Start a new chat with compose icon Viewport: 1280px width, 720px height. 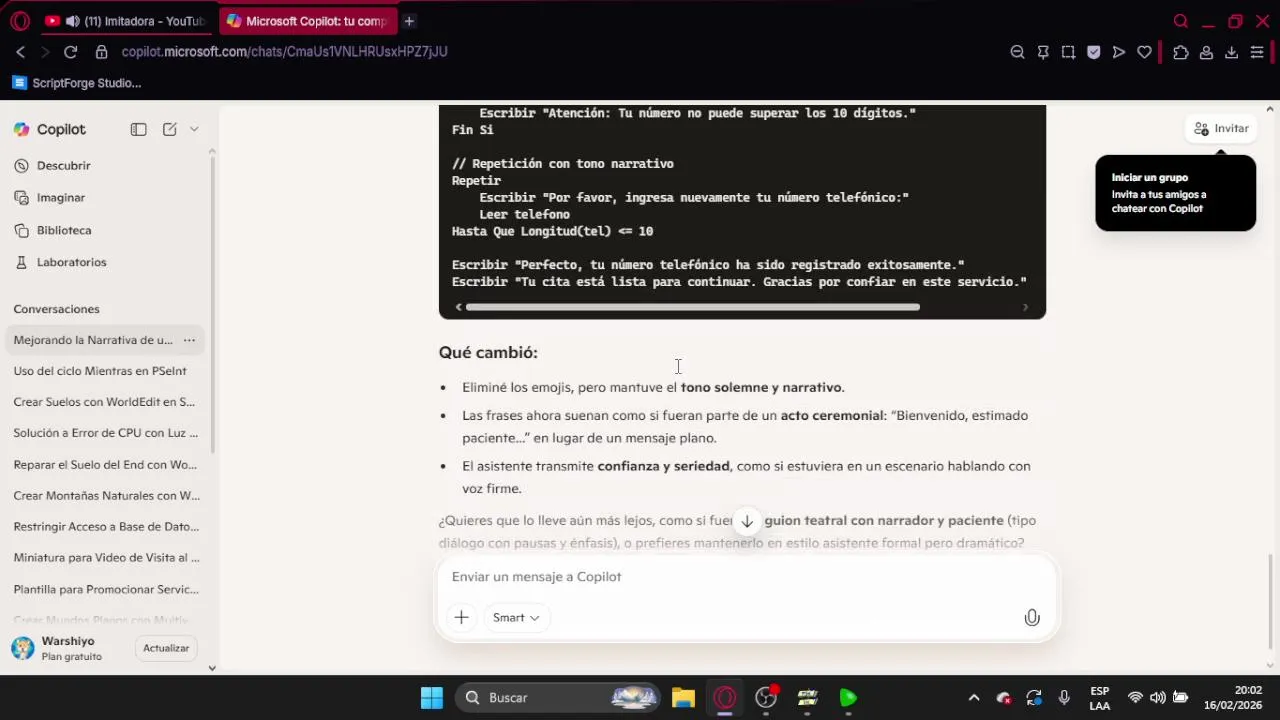click(x=170, y=129)
